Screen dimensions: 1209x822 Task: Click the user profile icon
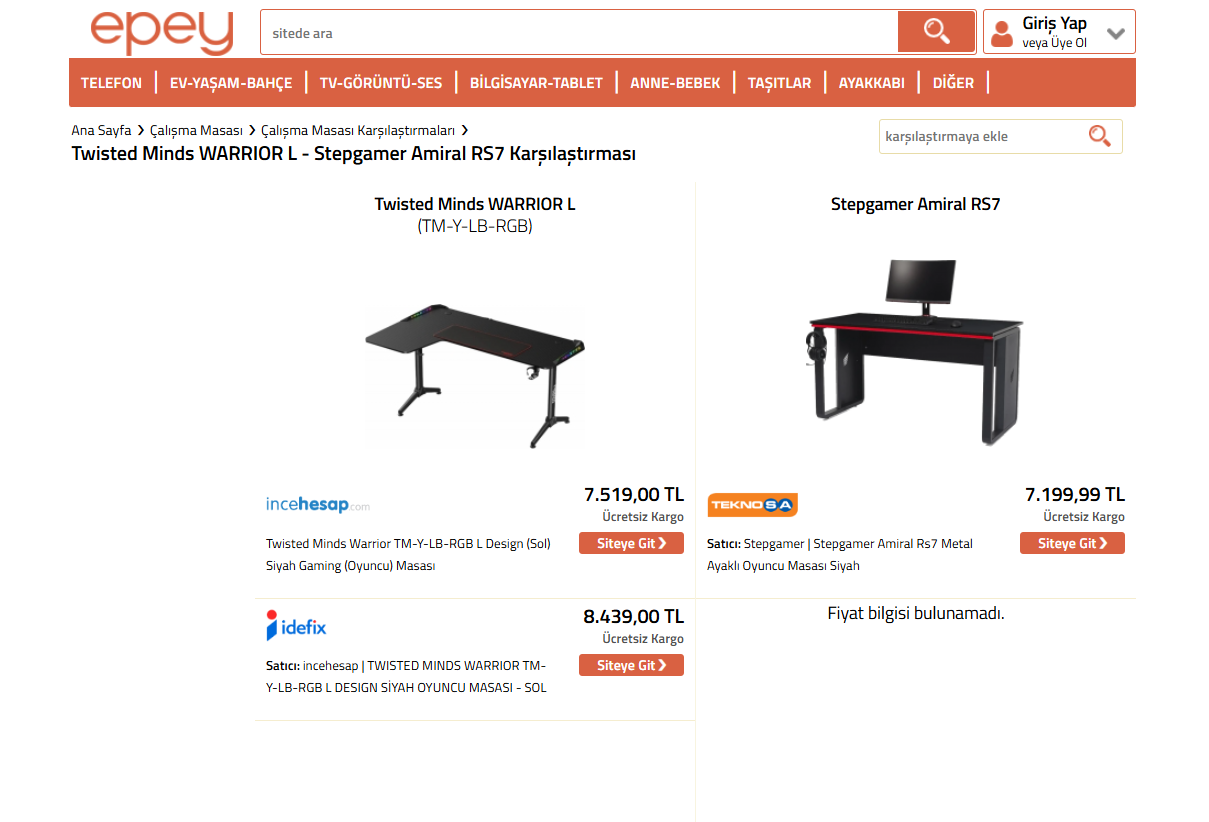point(1001,35)
